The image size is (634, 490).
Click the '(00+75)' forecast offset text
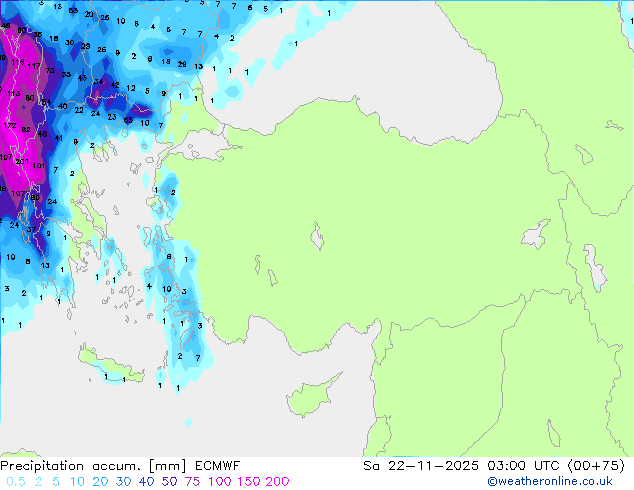[x=596, y=466]
